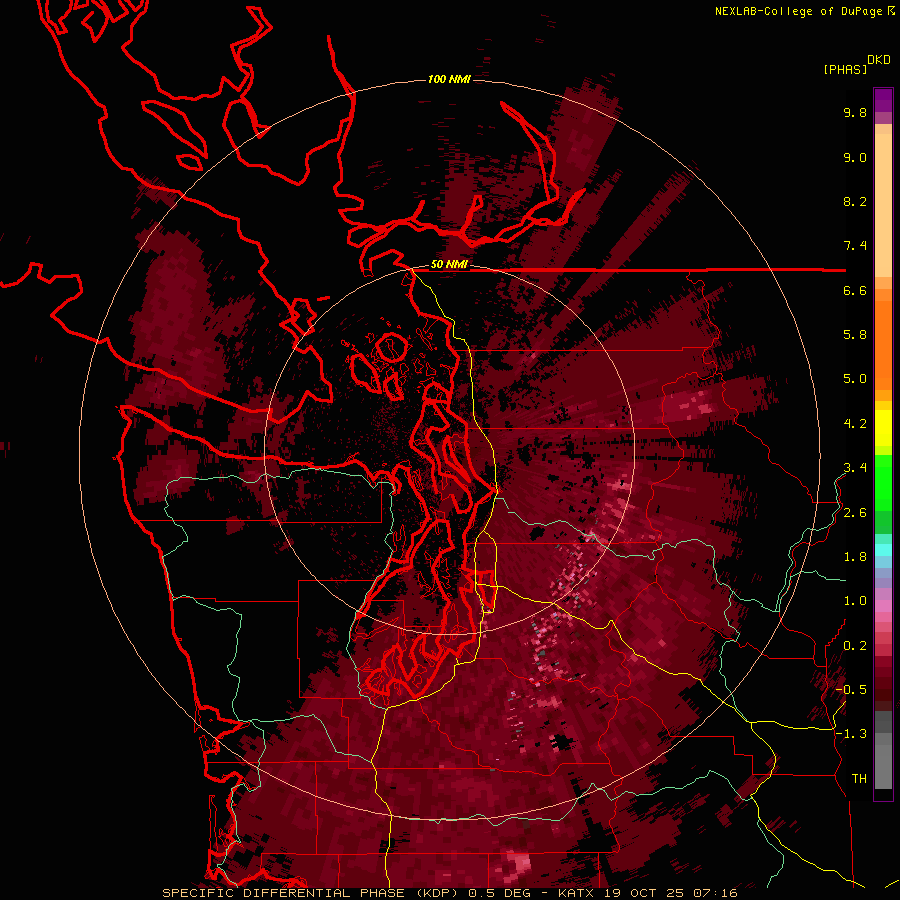Click the cyan band of the color scale
This screenshot has height=900, width=900.
[x=883, y=549]
